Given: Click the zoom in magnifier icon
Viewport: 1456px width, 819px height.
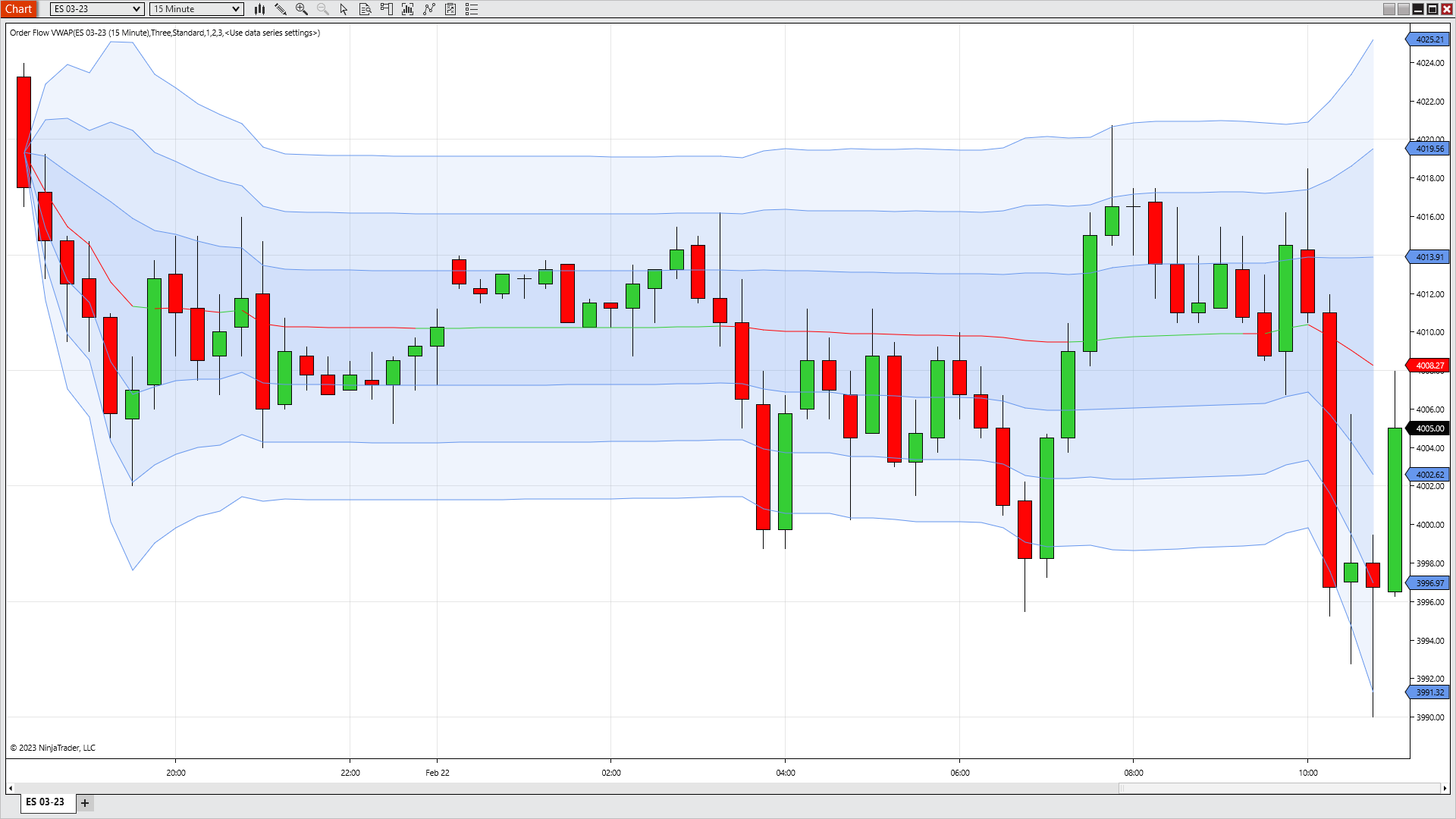Looking at the screenshot, I should point(302,9).
